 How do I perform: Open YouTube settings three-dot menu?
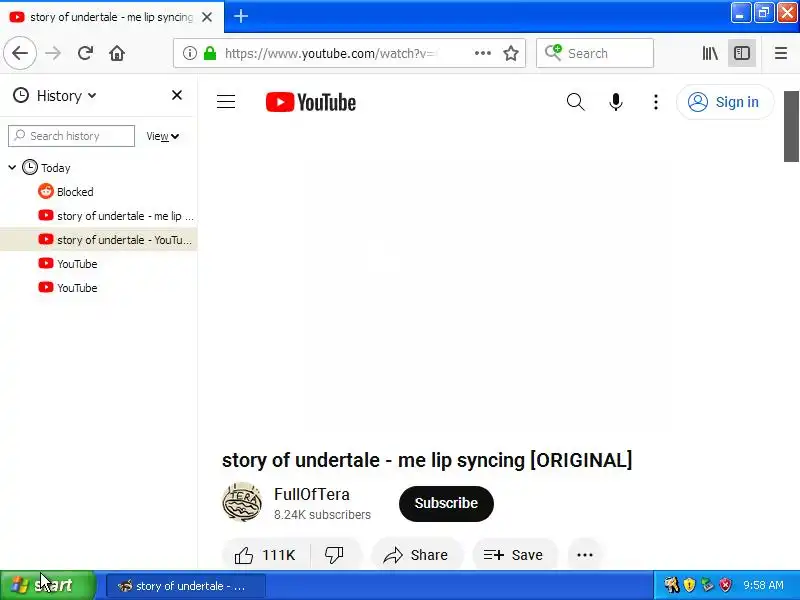(x=656, y=102)
